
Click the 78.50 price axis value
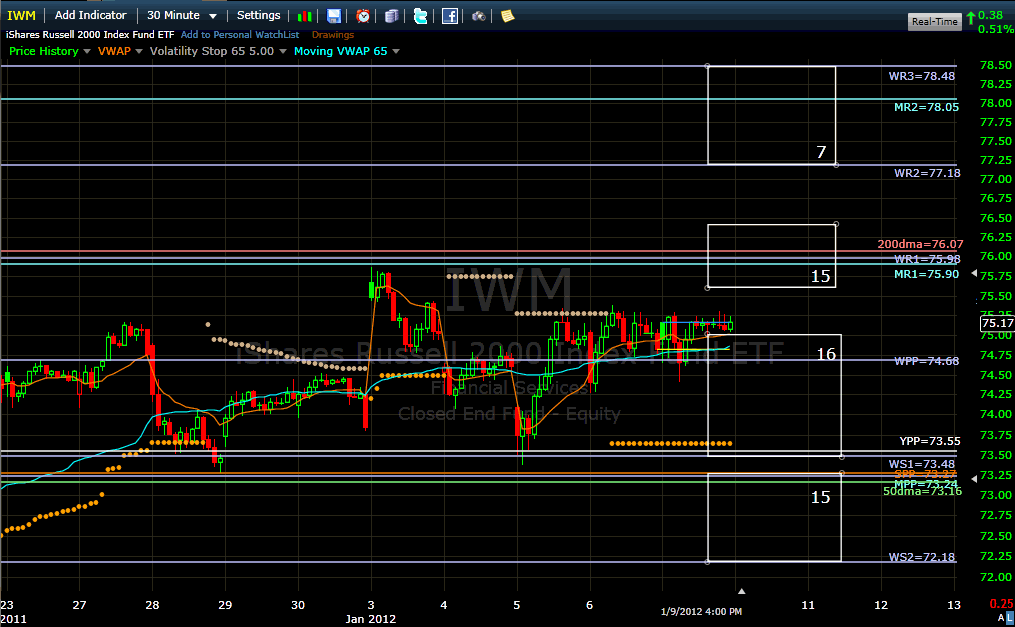[x=996, y=65]
